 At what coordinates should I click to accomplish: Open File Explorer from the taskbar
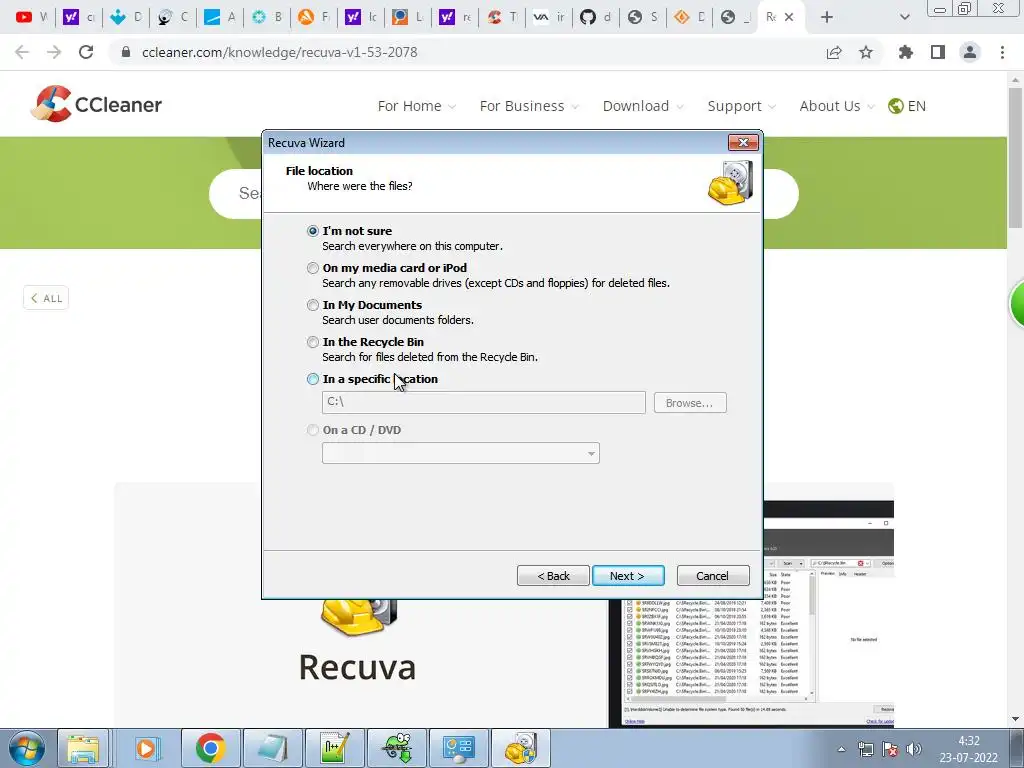click(83, 748)
